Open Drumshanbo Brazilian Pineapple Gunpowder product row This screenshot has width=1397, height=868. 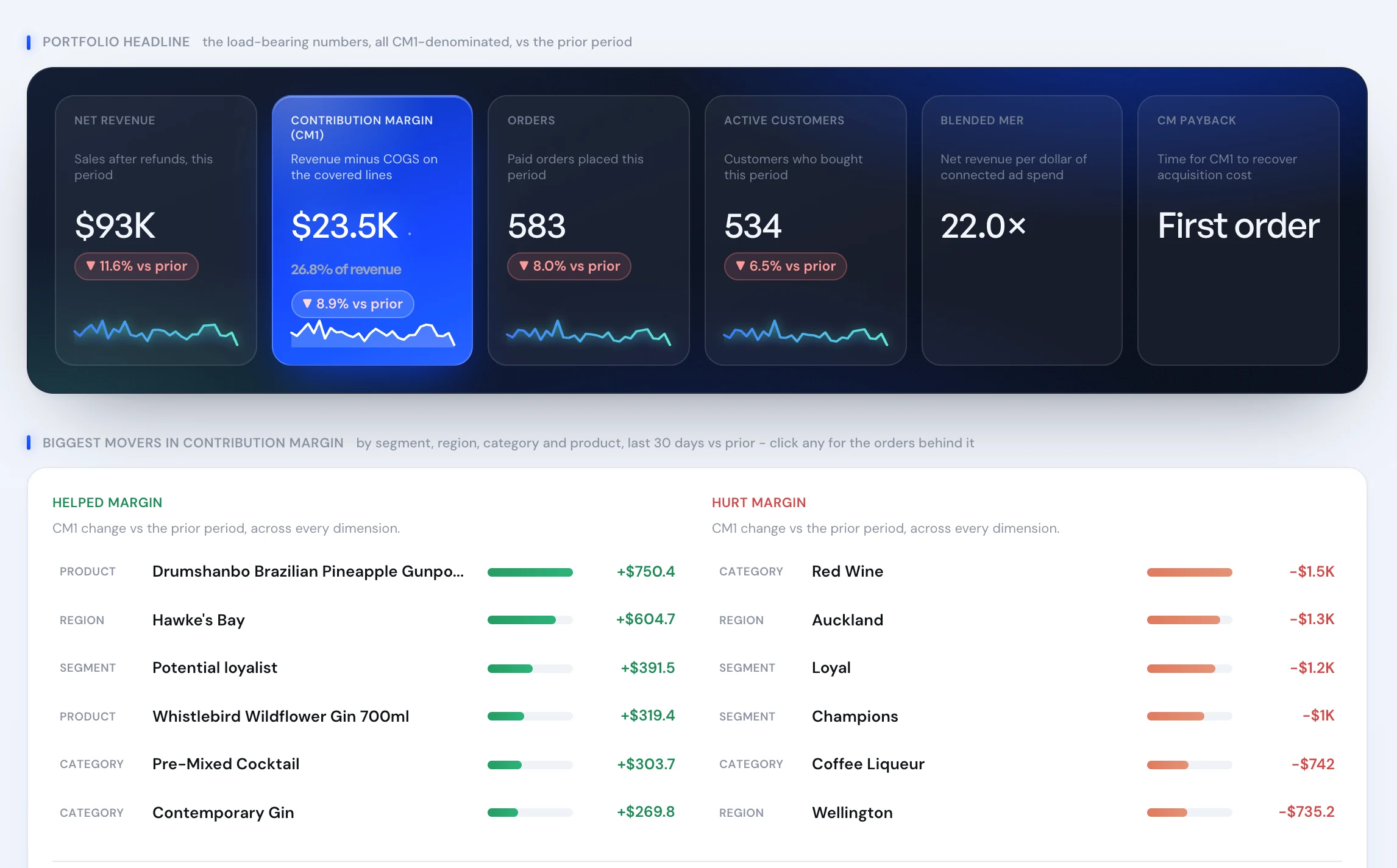368,572
